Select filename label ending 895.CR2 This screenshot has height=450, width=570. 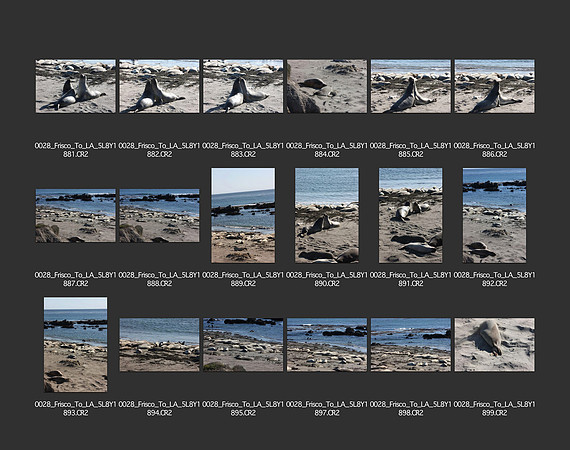(x=243, y=409)
